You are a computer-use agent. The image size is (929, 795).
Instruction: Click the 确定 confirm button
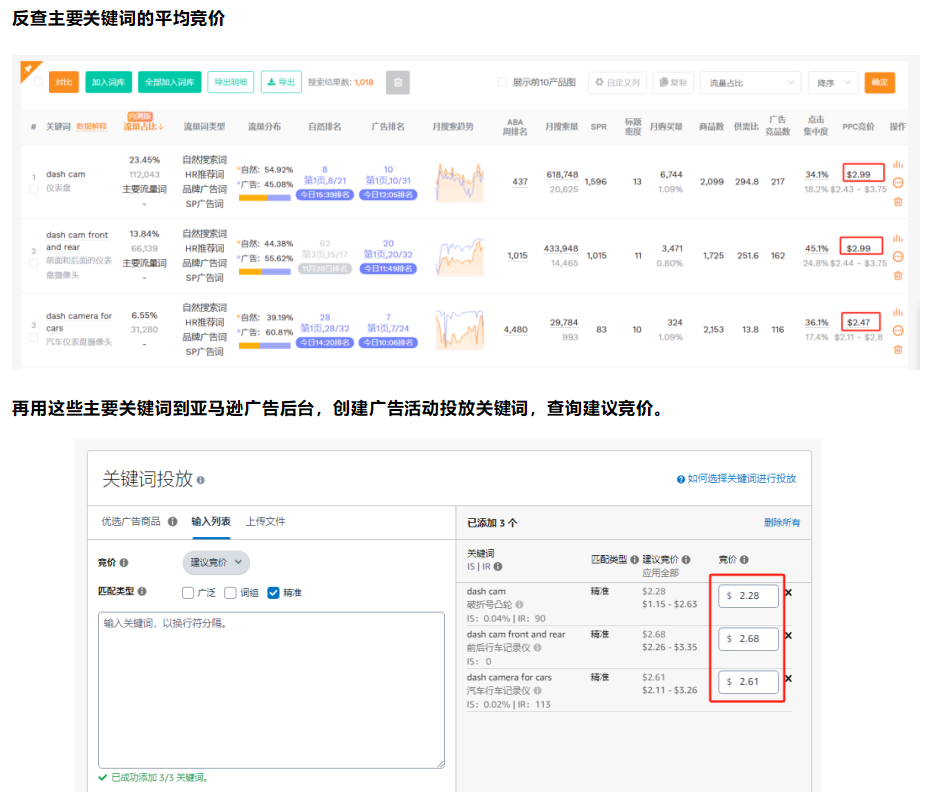tap(879, 82)
